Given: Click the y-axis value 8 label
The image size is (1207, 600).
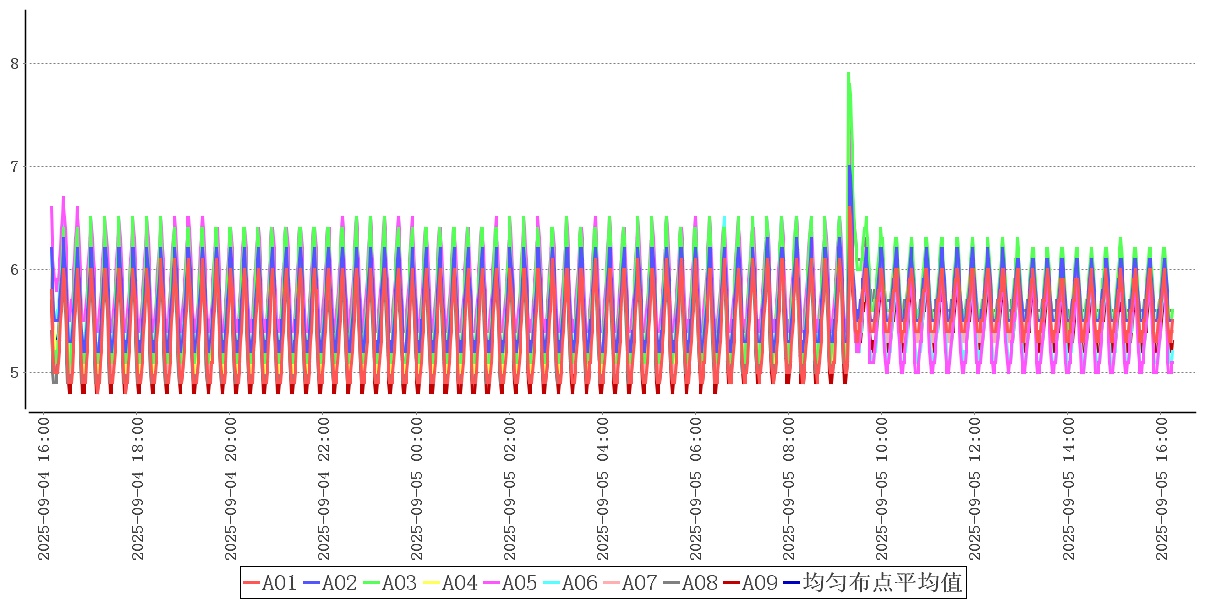Looking at the screenshot, I should click(14, 64).
